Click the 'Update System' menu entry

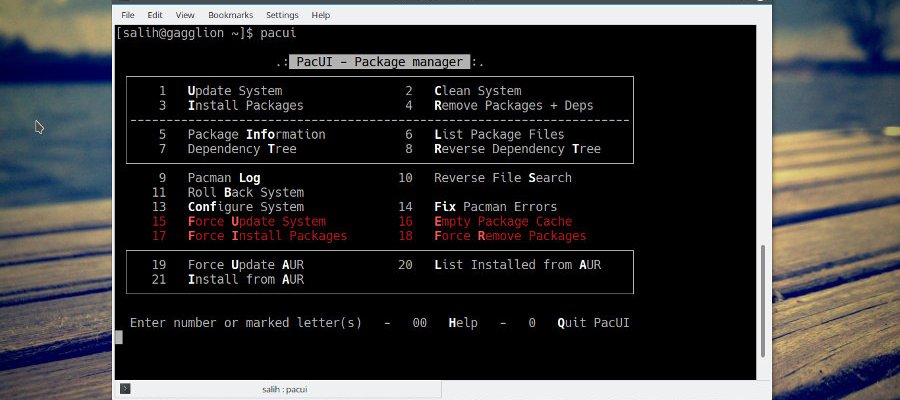tap(235, 91)
